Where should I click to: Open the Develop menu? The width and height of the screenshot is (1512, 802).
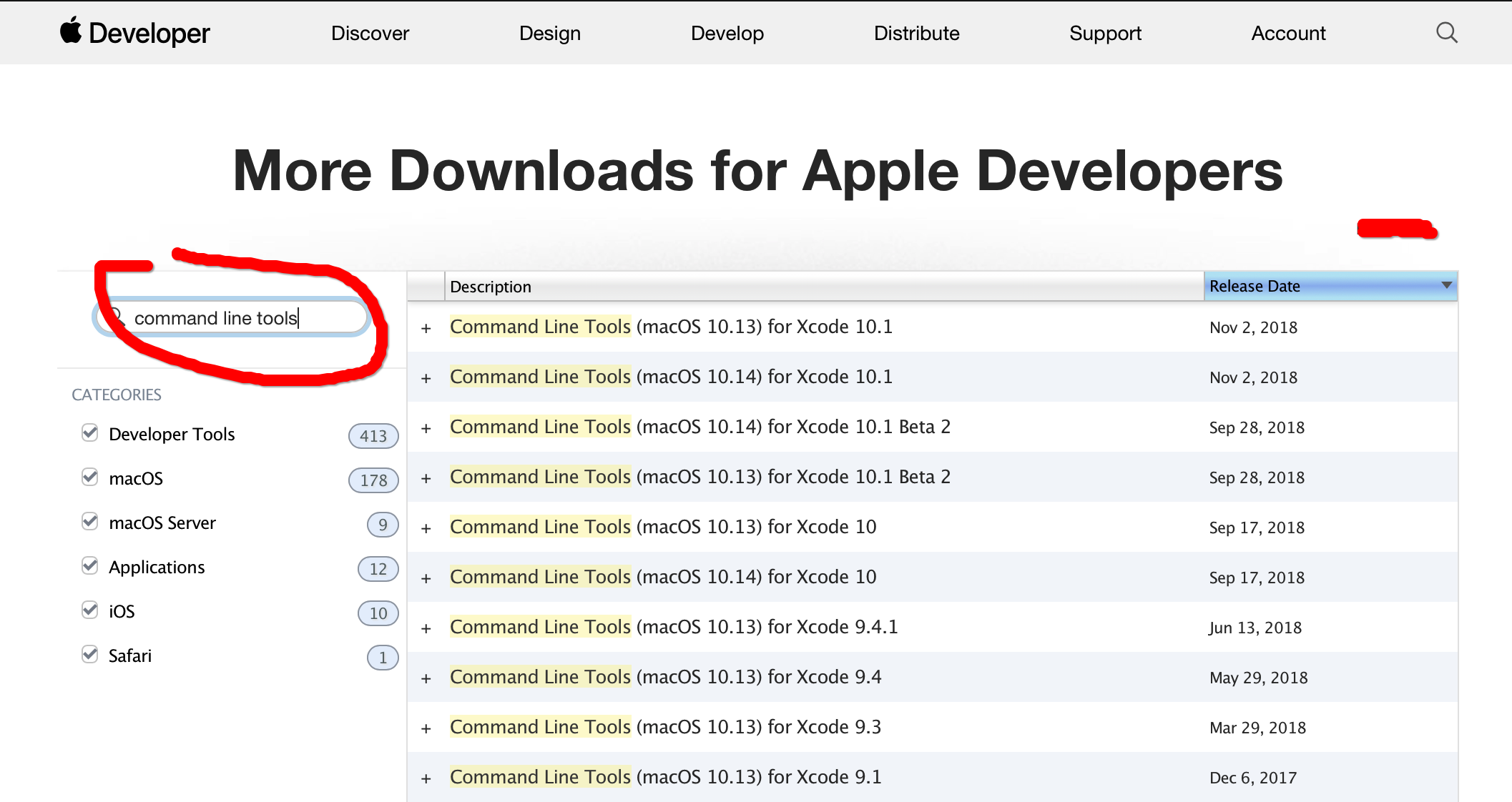click(727, 33)
